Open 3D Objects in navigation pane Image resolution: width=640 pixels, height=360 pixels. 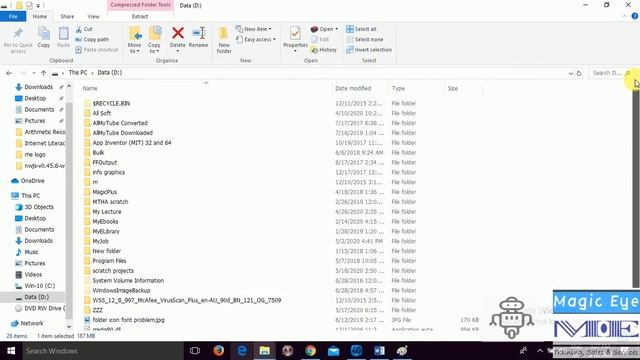pyautogui.click(x=39, y=207)
